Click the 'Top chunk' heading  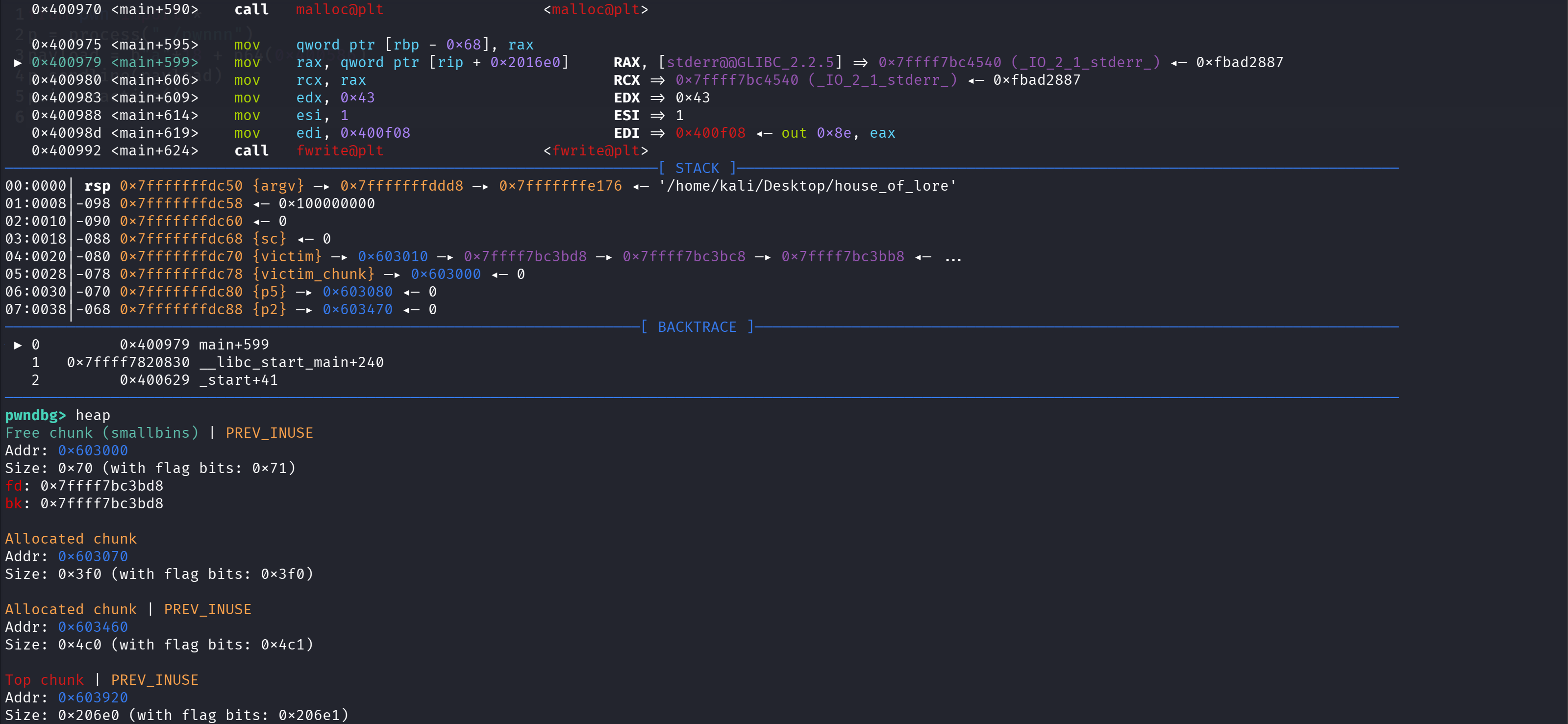pos(45,680)
